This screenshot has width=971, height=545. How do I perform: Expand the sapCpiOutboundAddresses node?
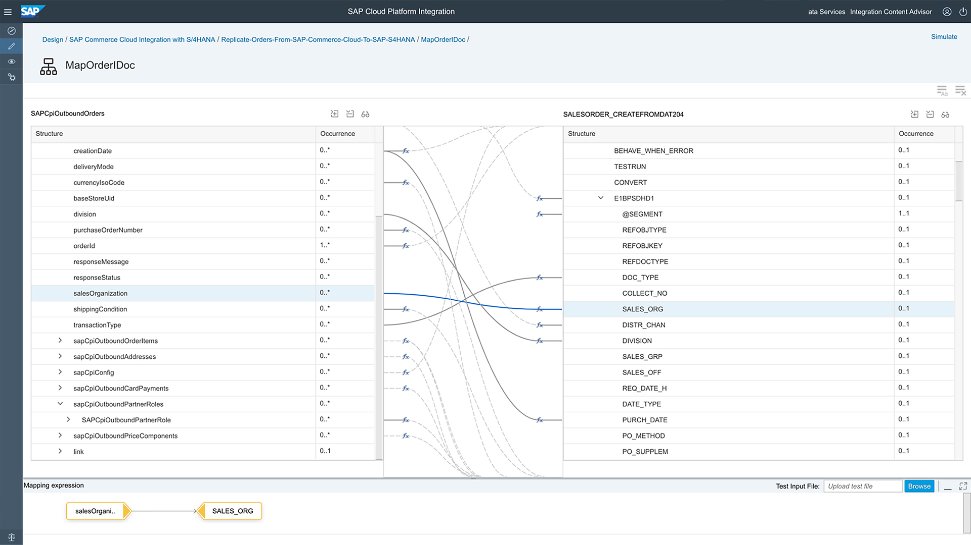(x=60, y=356)
